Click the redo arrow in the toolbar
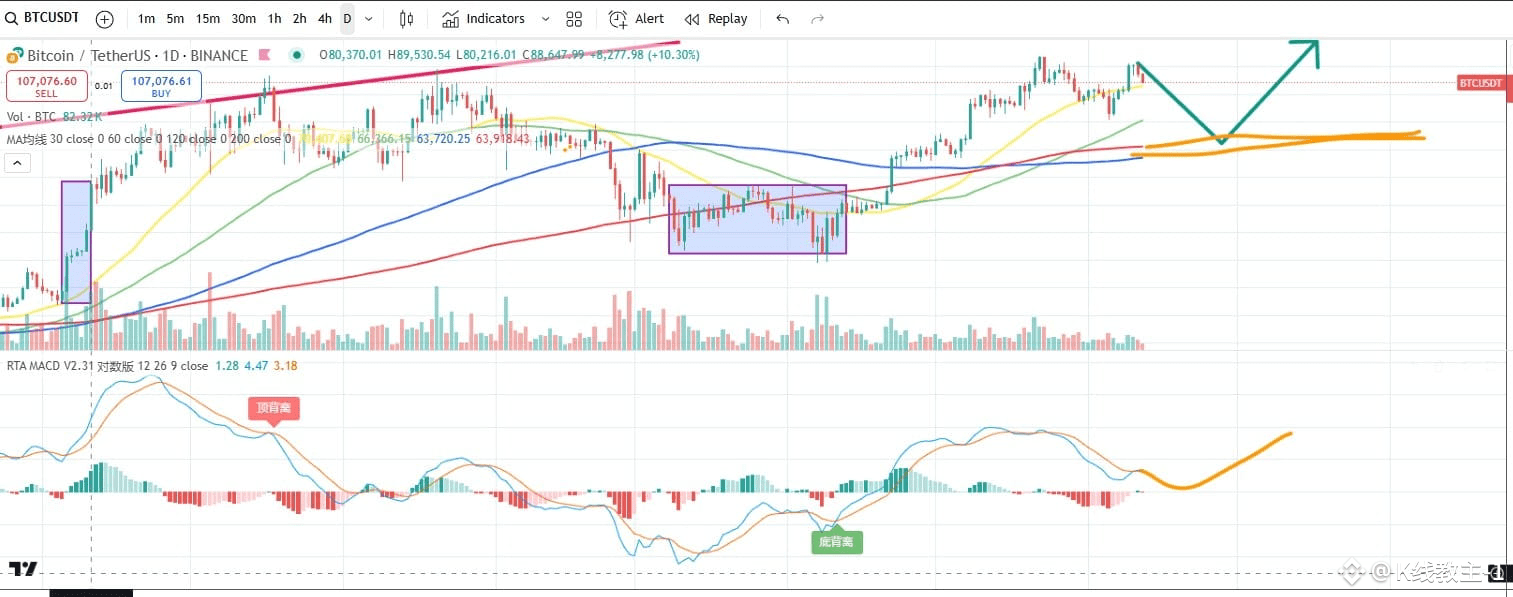The width and height of the screenshot is (1513, 597). point(817,19)
